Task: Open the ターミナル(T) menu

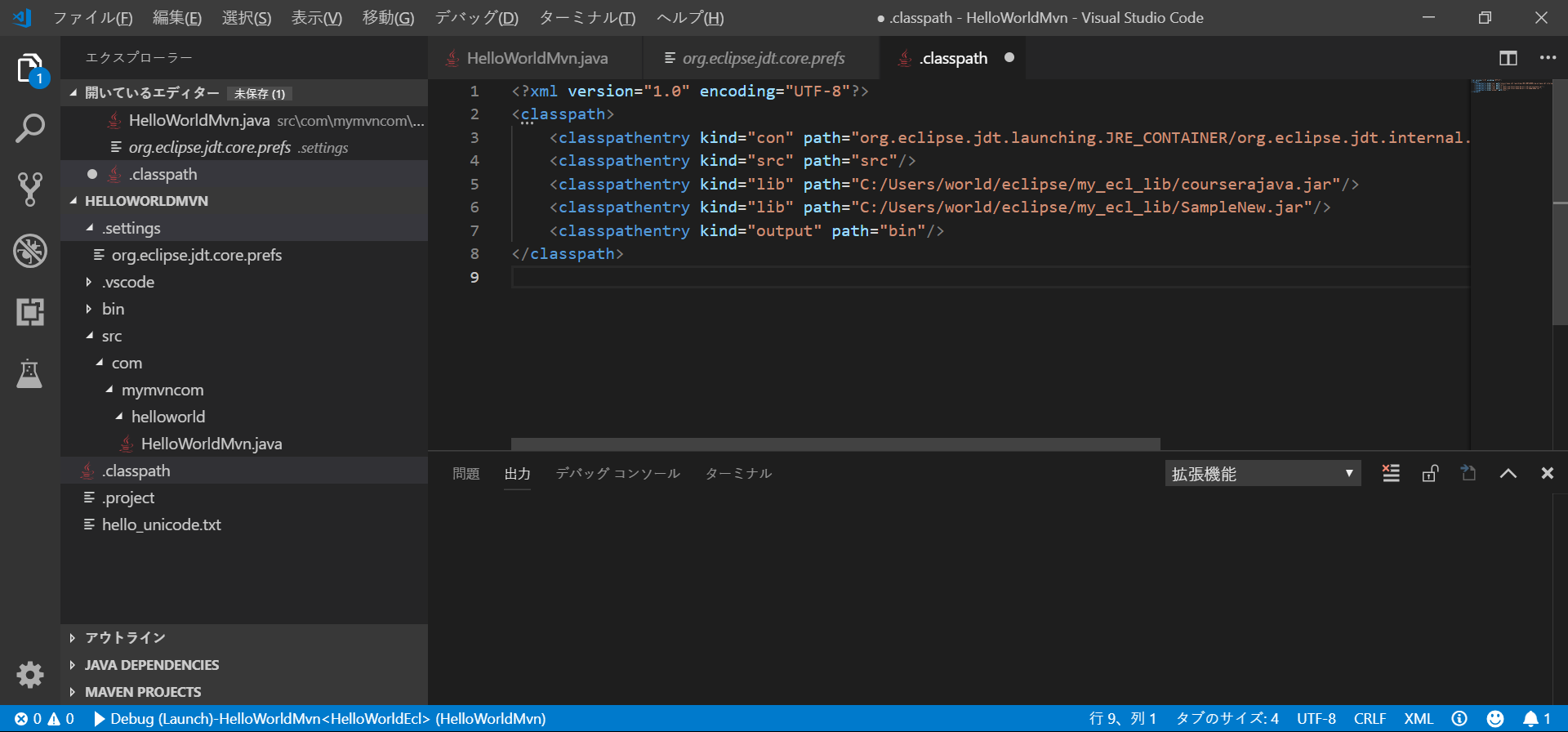Action: coord(586,18)
